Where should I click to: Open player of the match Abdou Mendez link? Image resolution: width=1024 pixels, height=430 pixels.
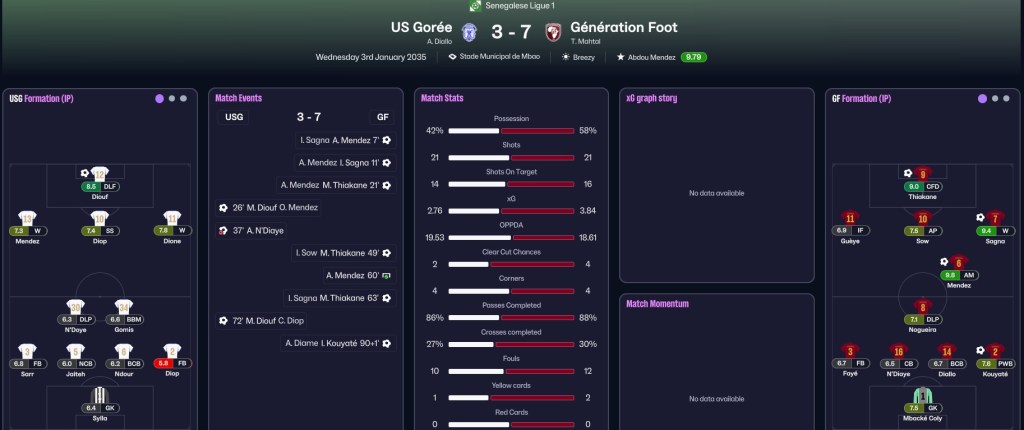point(651,58)
